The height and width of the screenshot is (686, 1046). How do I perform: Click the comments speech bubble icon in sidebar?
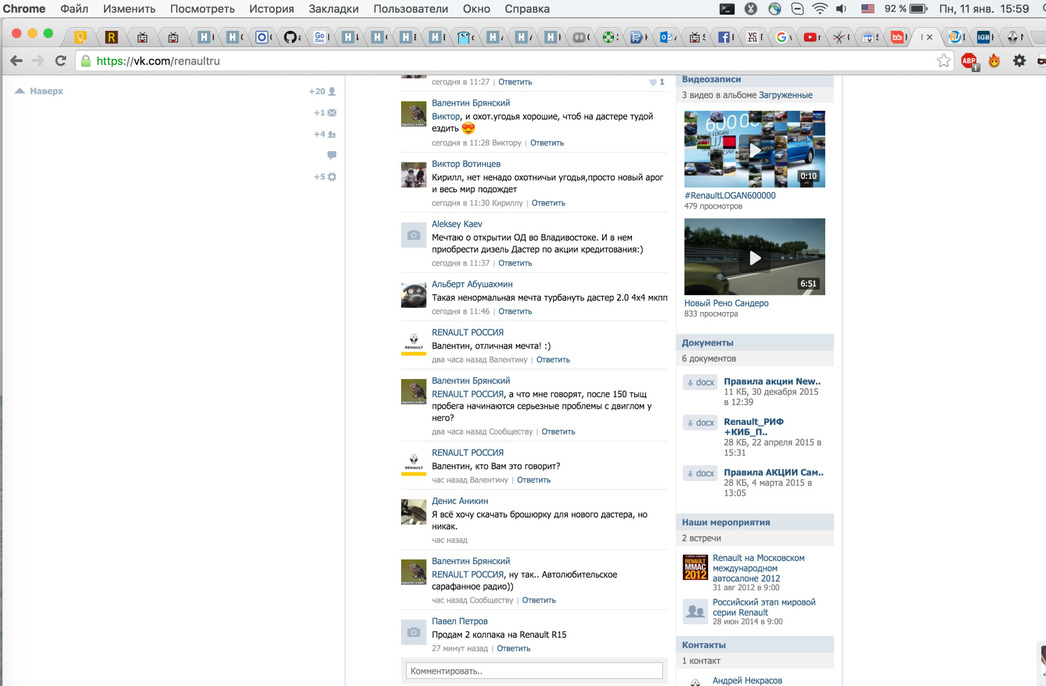331,155
